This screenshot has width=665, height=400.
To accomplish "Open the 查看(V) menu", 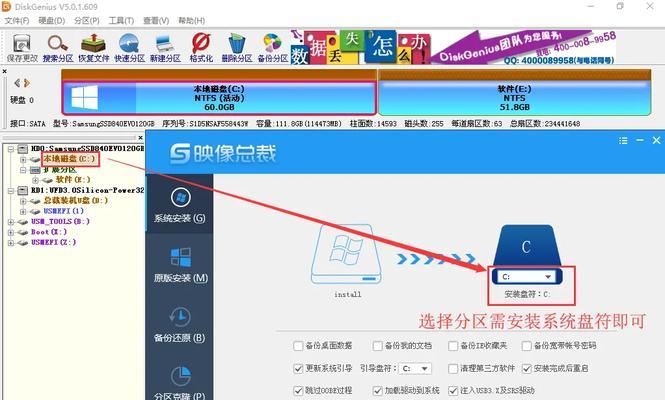I will pyautogui.click(x=156, y=20).
